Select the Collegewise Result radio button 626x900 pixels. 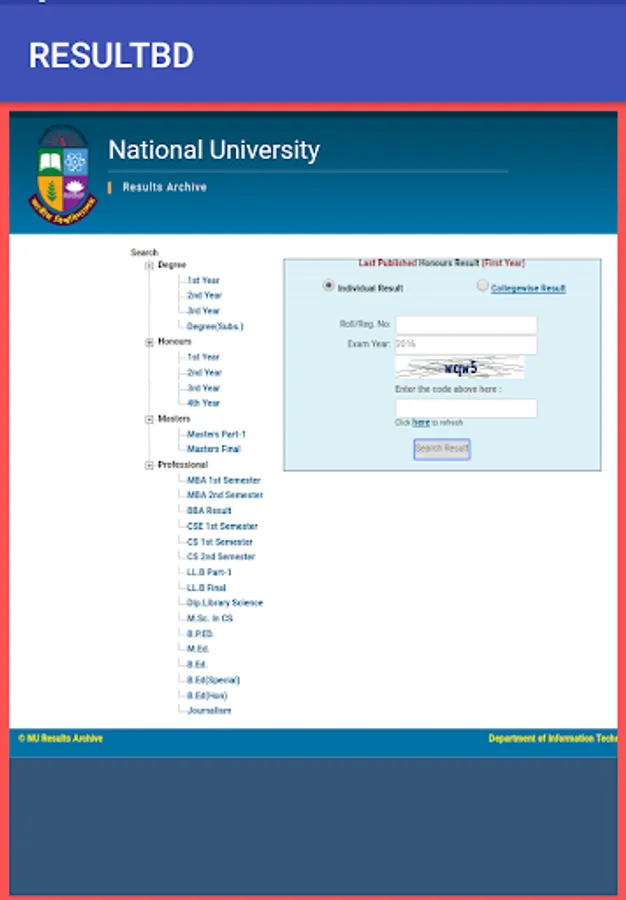[483, 285]
